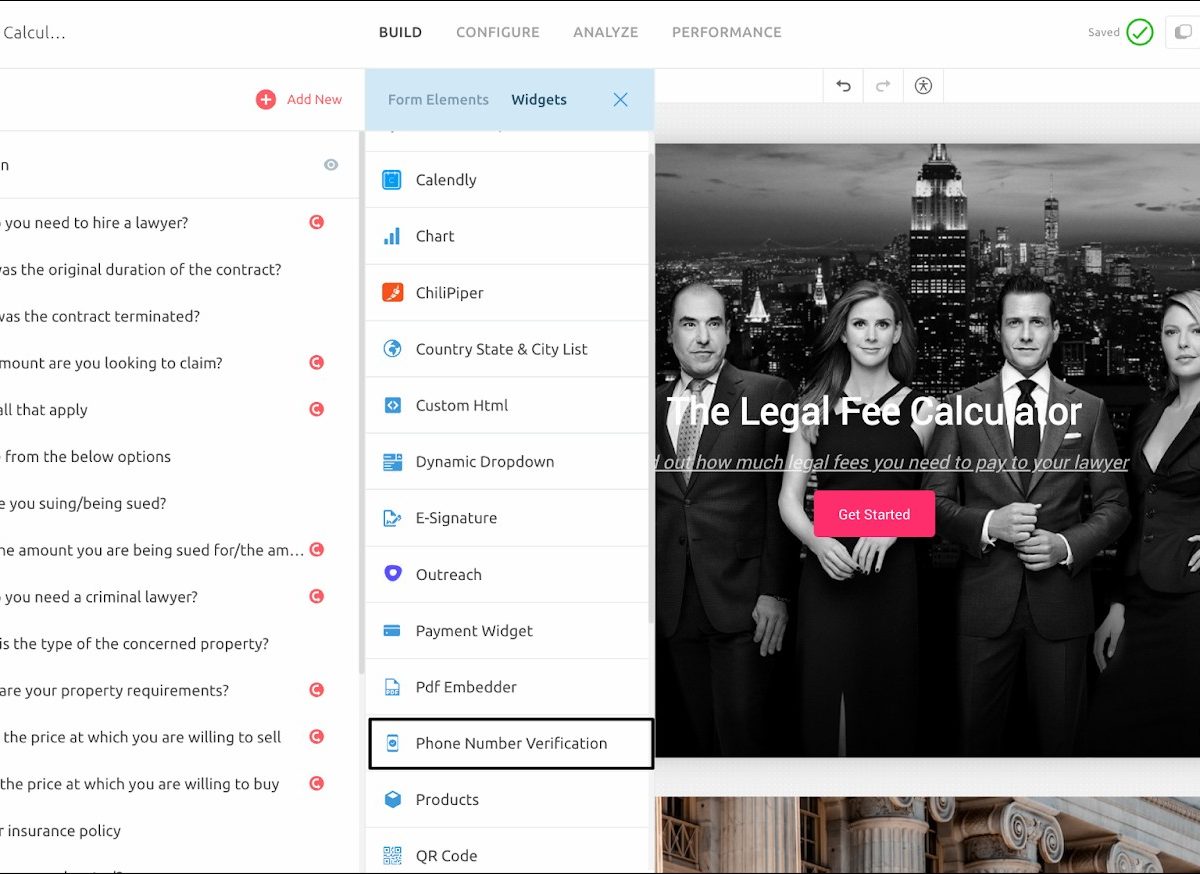Click the undo arrow icon
Viewport: 1200px width, 874px height.
(843, 86)
